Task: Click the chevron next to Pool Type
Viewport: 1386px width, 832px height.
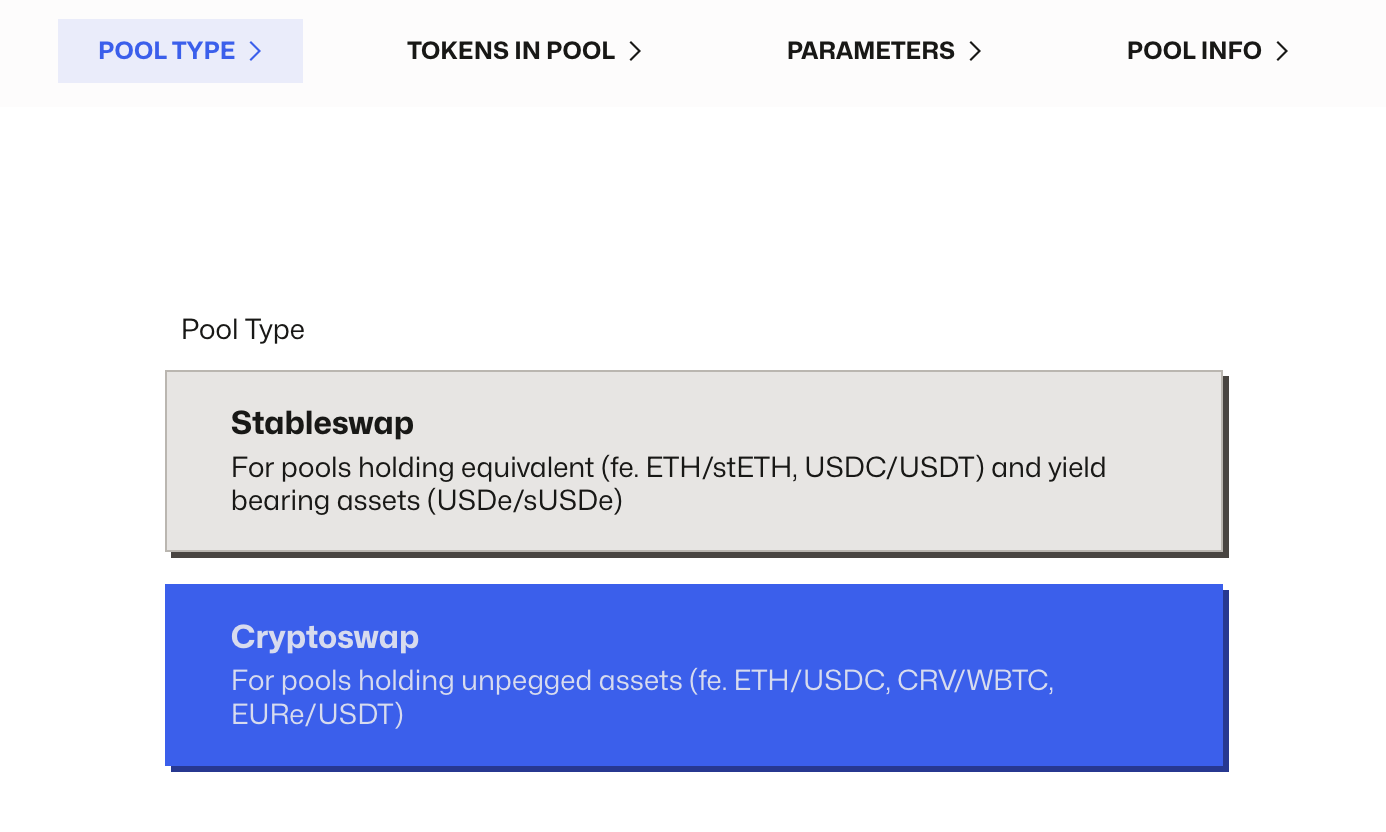Action: (x=255, y=51)
